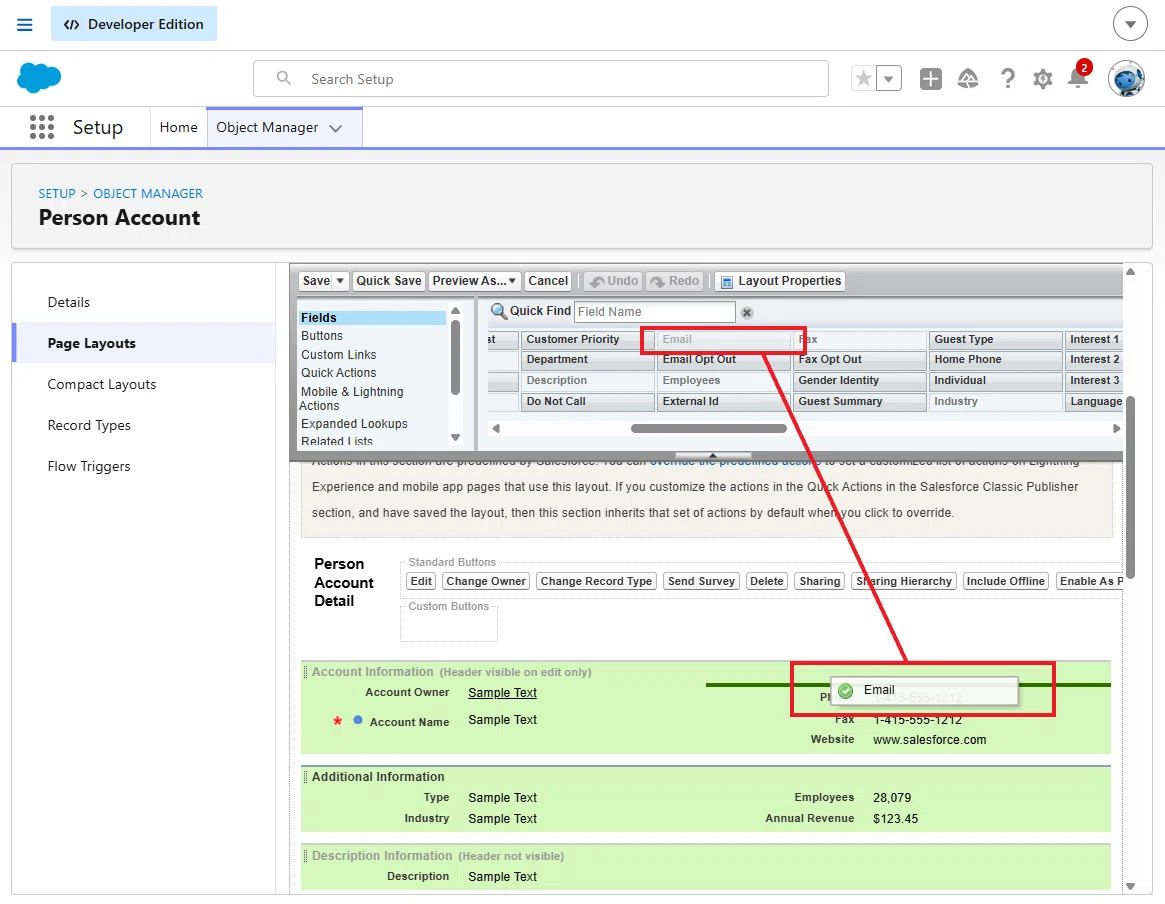Expand the top-right circular dropdown button
Image resolution: width=1165 pixels, height=904 pixels.
coord(1130,25)
